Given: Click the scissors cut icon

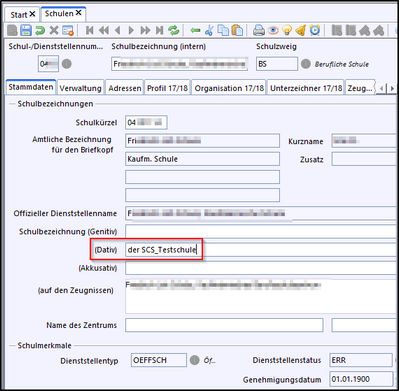Looking at the screenshot, I should point(209,31).
